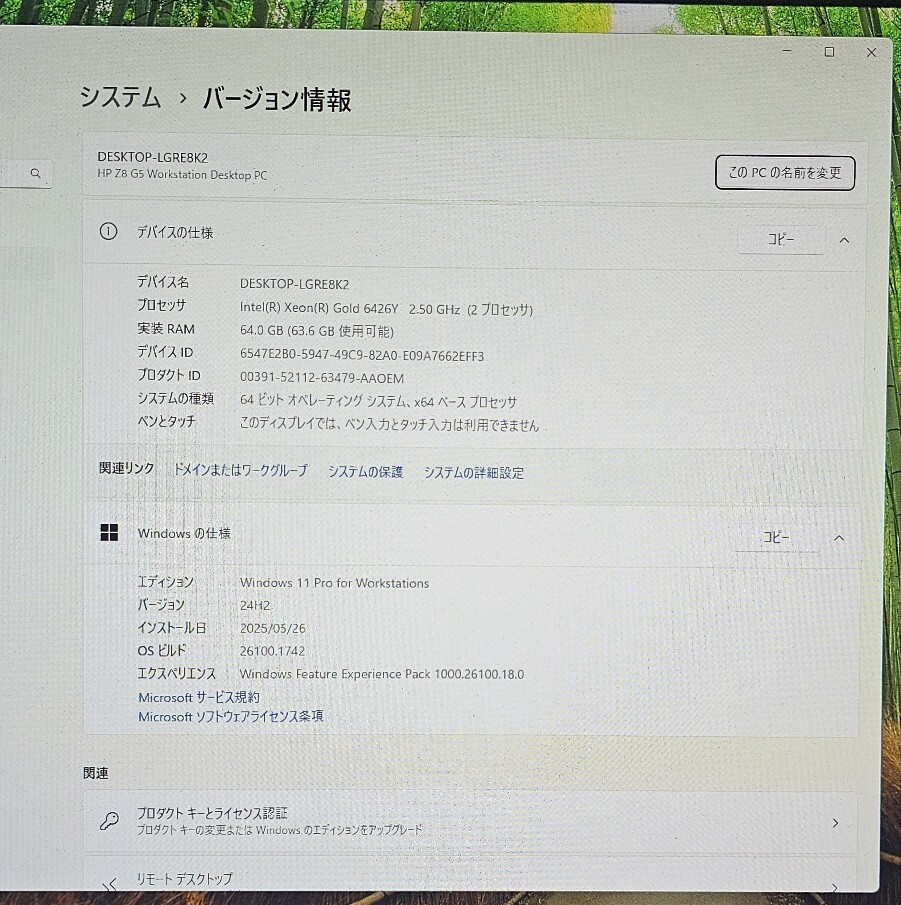Select install date 2025/05/26
This screenshot has height=905, width=901.
pos(273,629)
